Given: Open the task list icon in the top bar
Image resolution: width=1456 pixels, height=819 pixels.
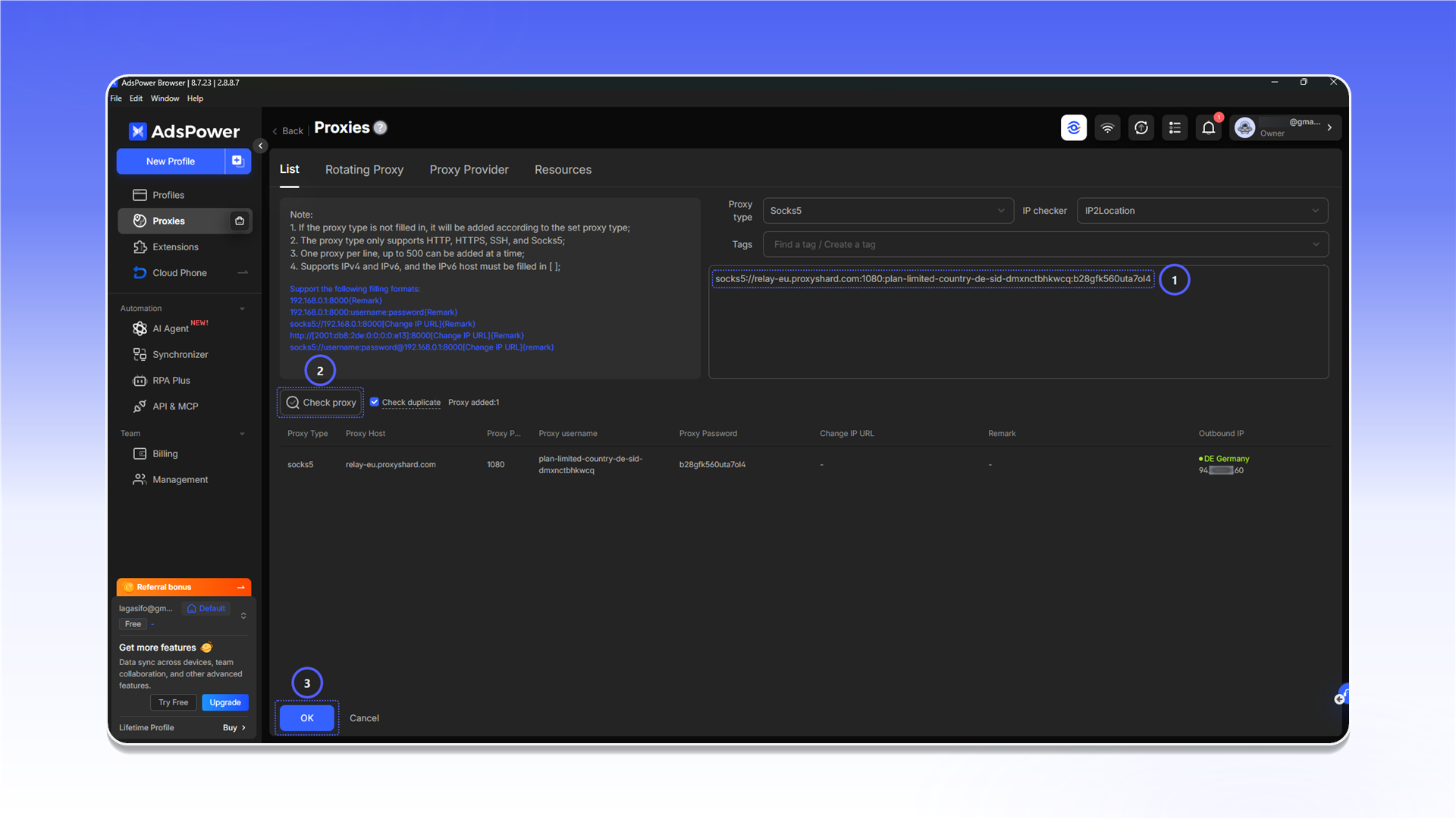Looking at the screenshot, I should coord(1175,128).
